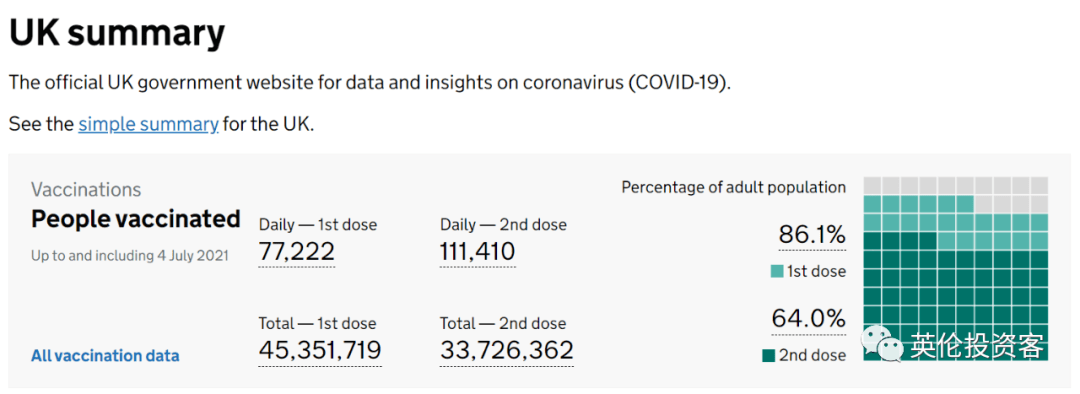
Task: Click the UK summary page heading
Action: point(117,32)
